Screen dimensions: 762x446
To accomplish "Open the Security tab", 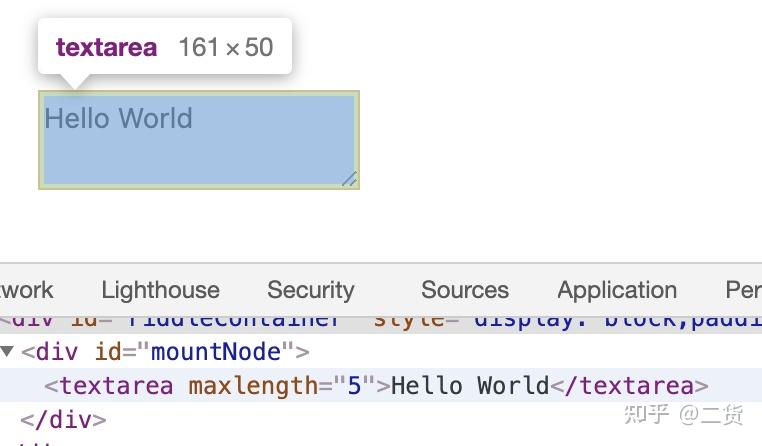I will coord(310,290).
